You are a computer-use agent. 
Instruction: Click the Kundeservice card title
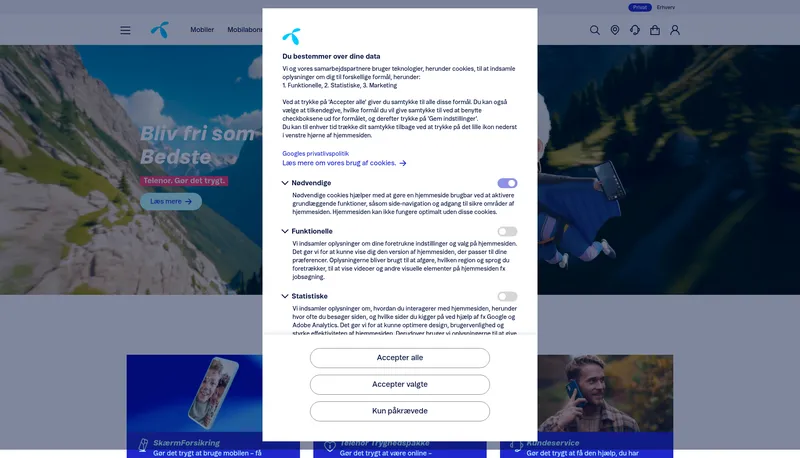pyautogui.click(x=553, y=443)
